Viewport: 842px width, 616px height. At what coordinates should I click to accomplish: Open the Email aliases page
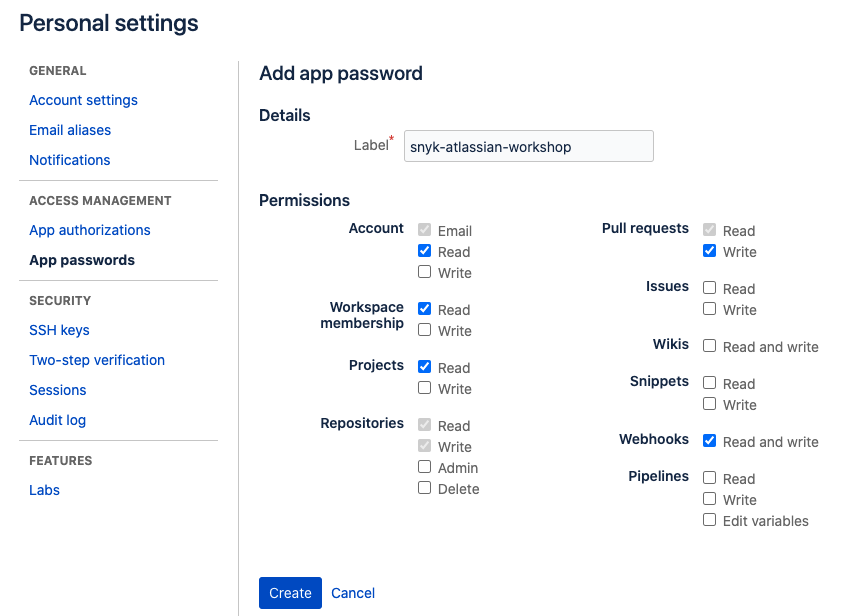coord(70,130)
